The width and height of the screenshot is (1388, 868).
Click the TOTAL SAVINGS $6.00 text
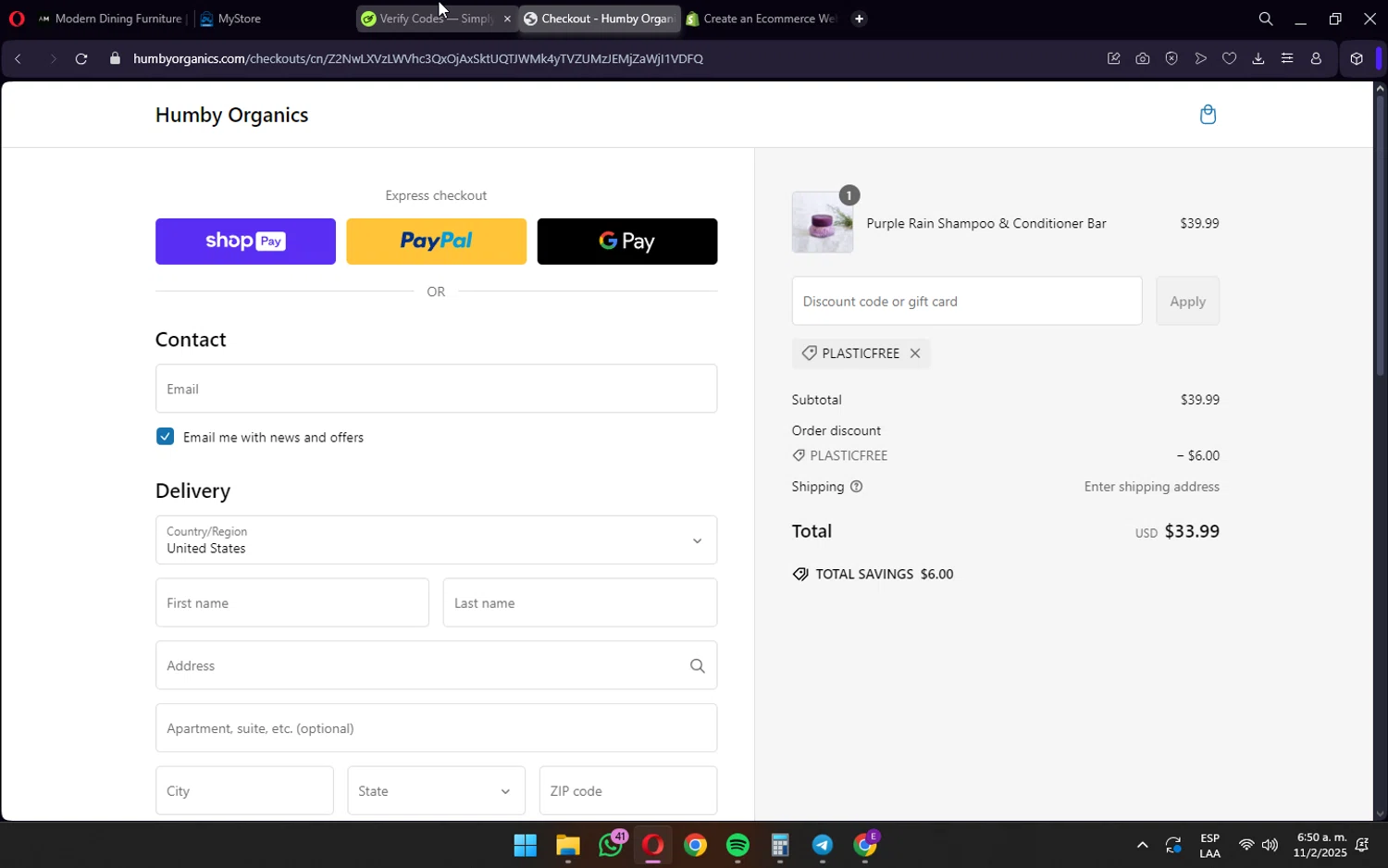point(884,574)
